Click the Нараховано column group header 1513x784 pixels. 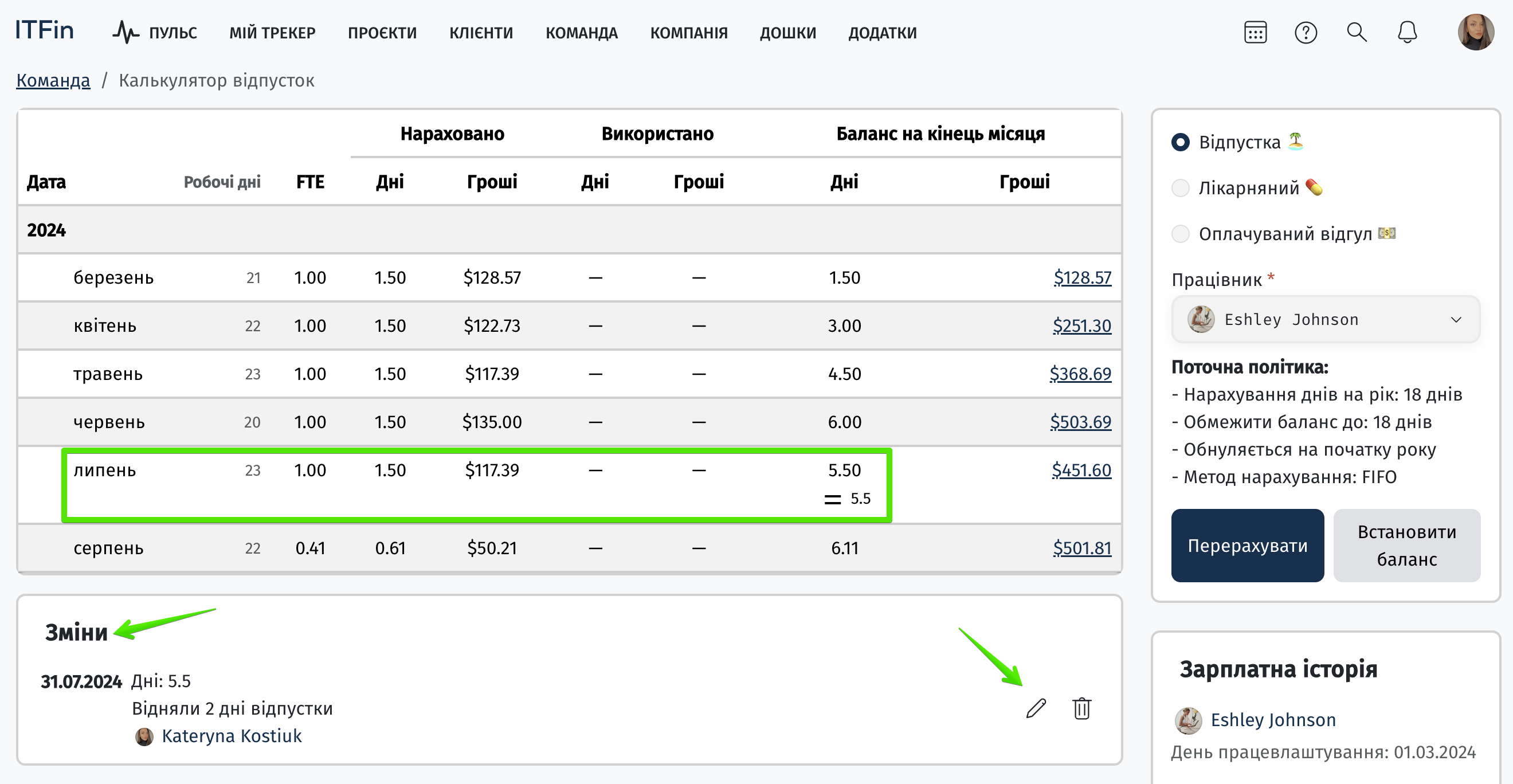click(x=452, y=134)
